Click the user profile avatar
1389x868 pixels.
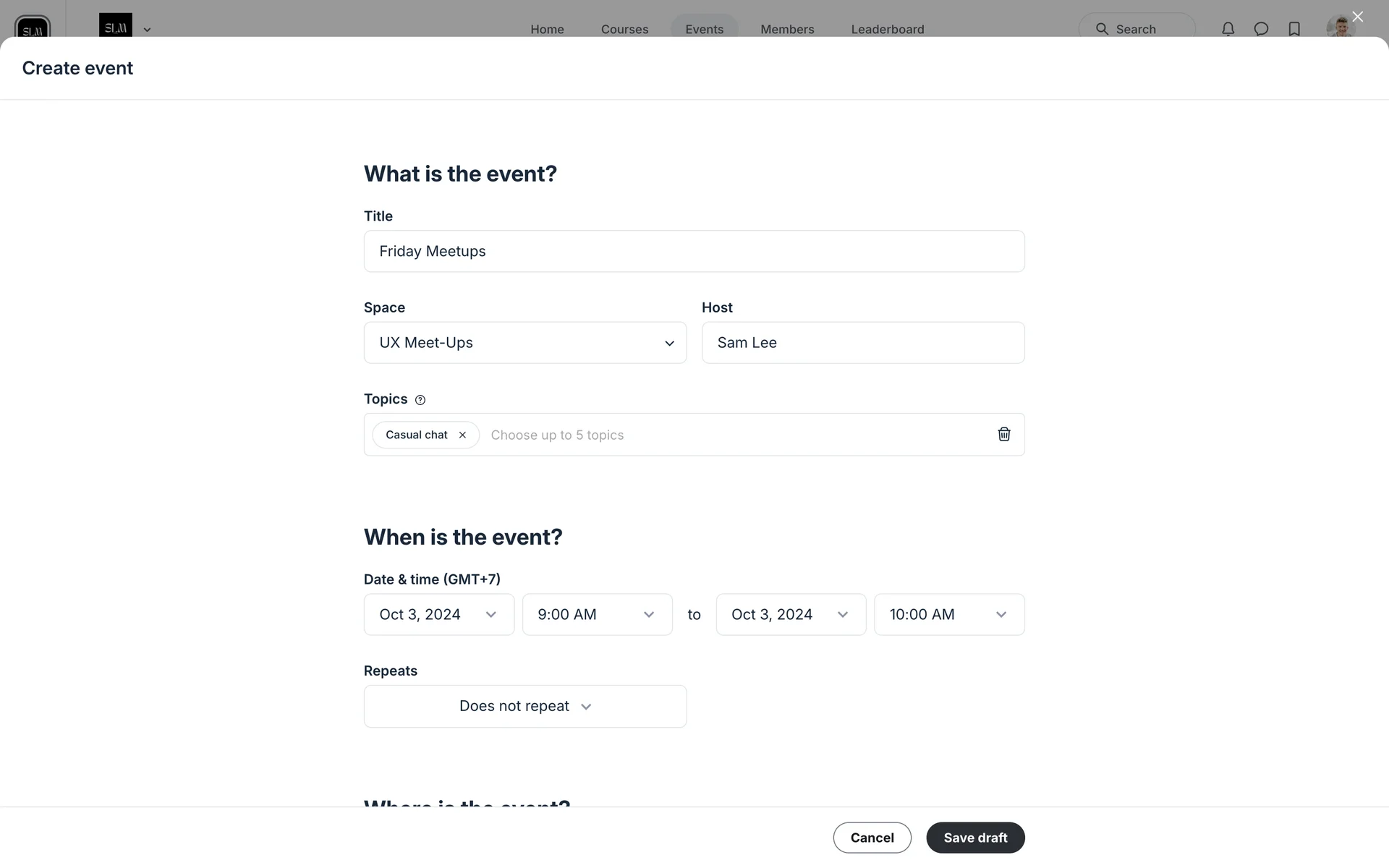(x=1340, y=27)
